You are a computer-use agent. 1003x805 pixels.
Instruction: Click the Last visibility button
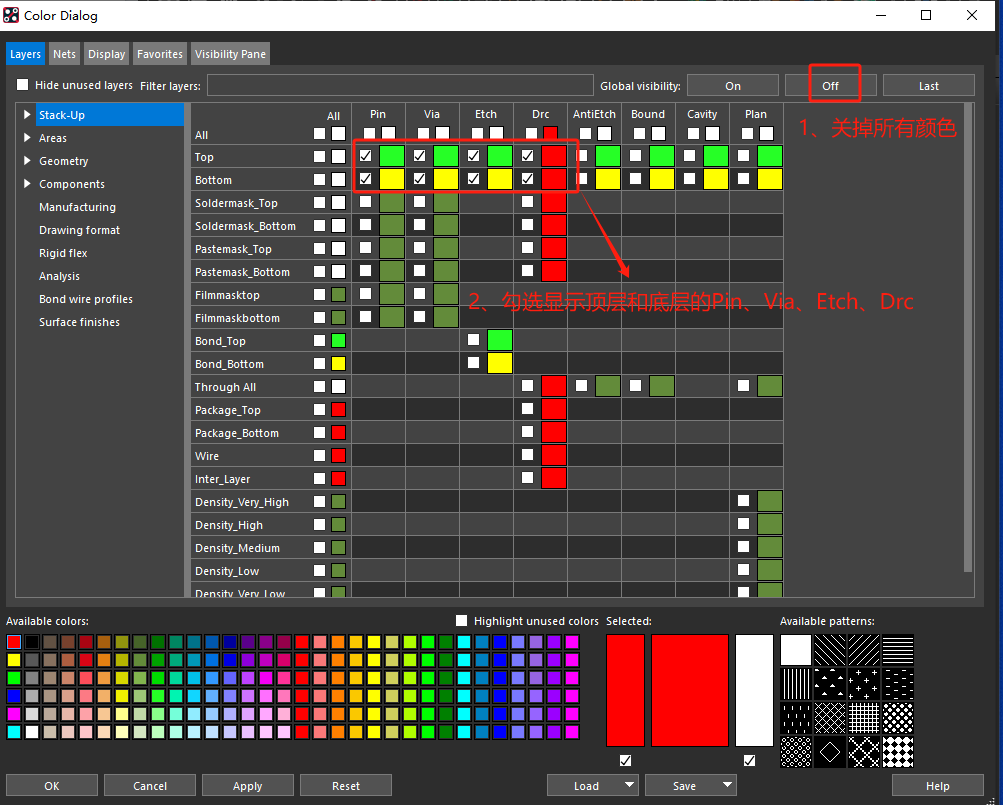tap(929, 86)
